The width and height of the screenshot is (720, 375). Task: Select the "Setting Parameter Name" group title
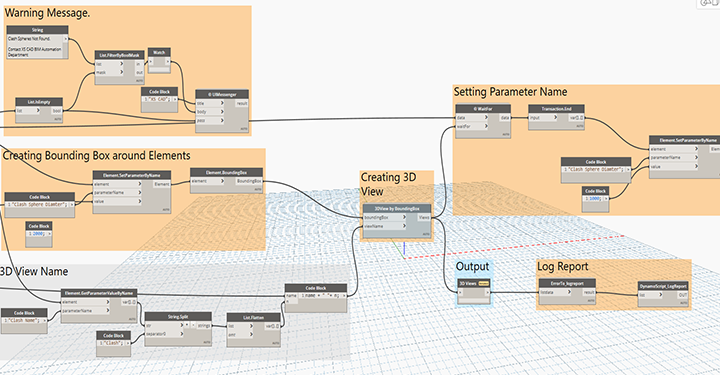pos(510,92)
